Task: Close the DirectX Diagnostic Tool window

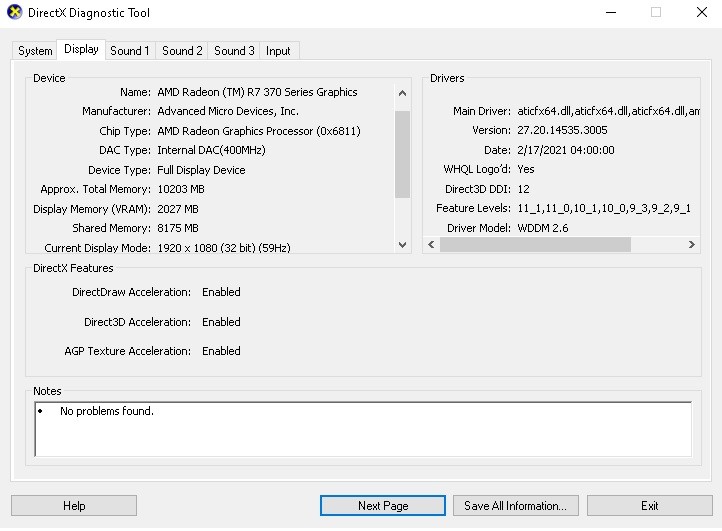Action: pos(702,12)
